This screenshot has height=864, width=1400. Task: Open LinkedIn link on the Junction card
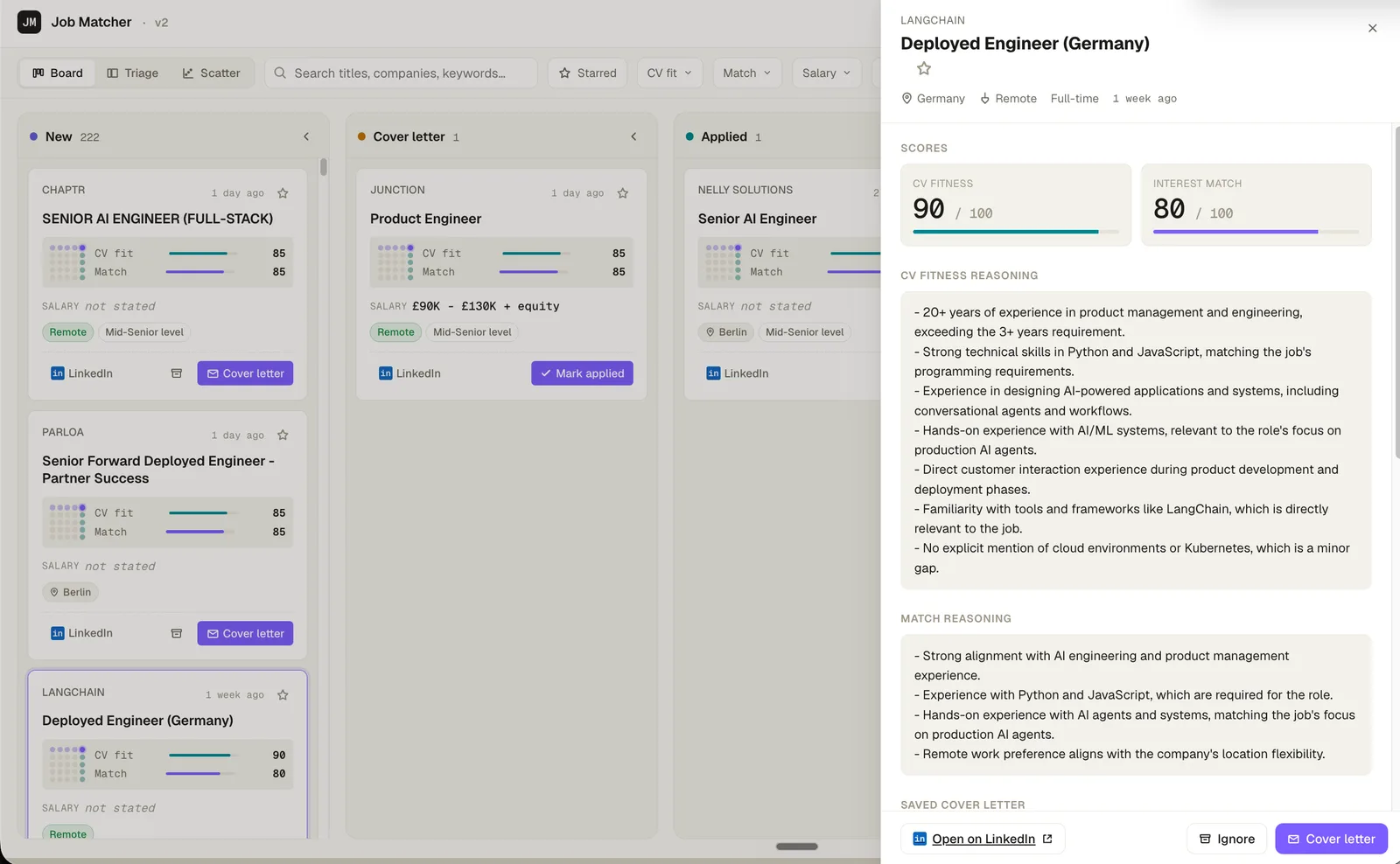pos(409,373)
